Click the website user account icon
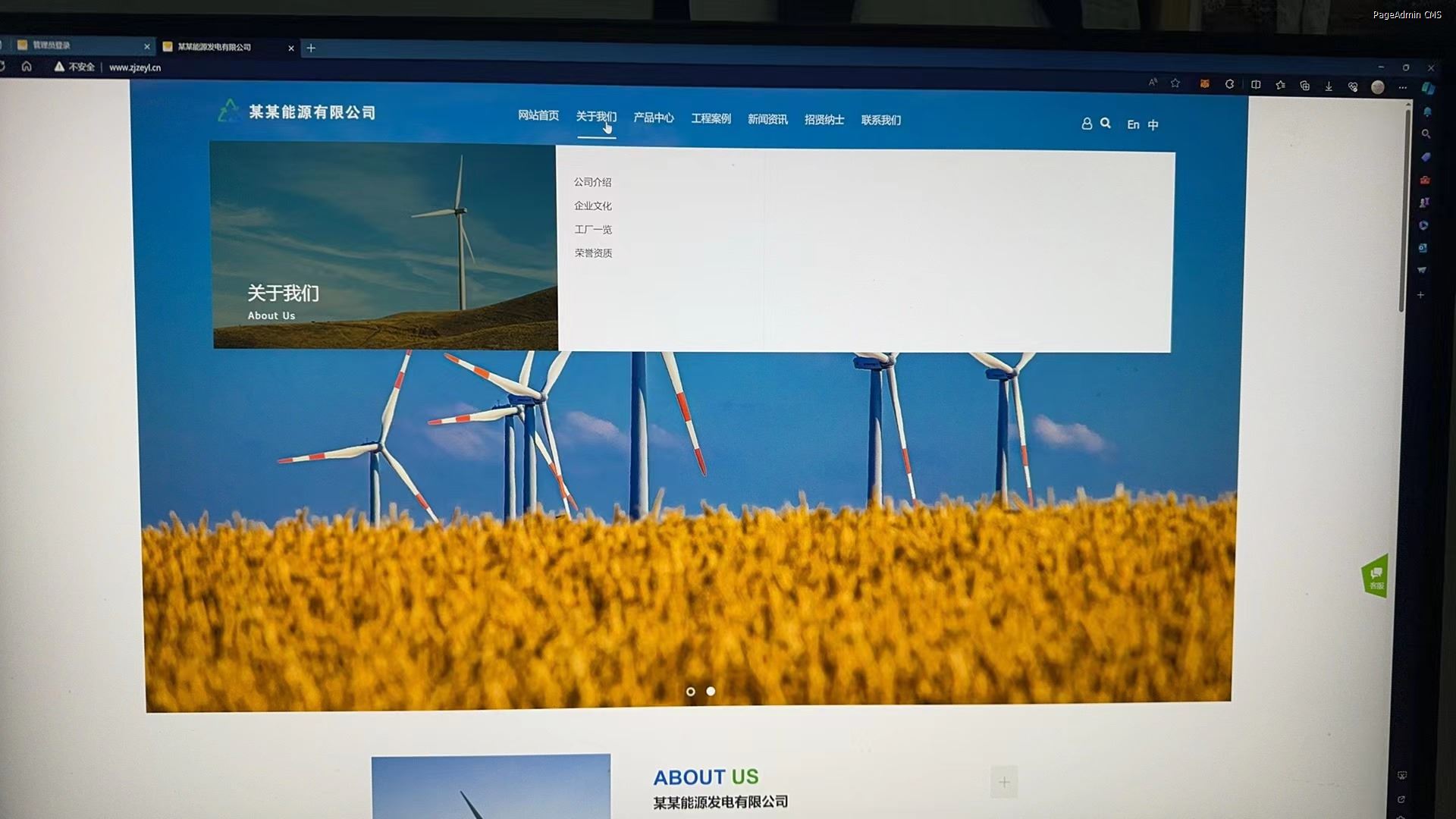 (x=1087, y=124)
